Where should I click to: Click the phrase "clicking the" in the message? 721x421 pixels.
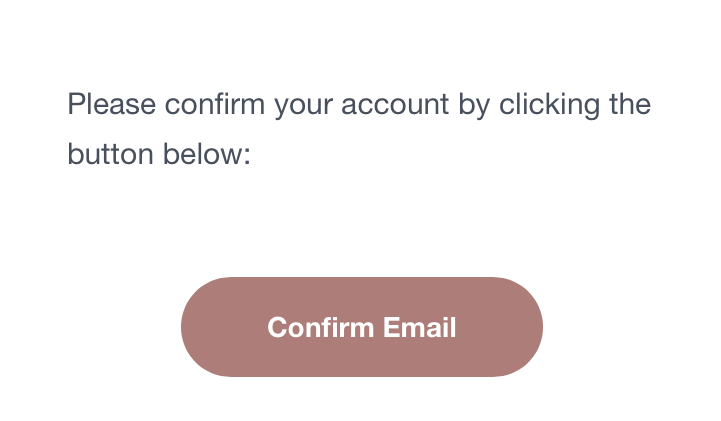click(x=575, y=104)
